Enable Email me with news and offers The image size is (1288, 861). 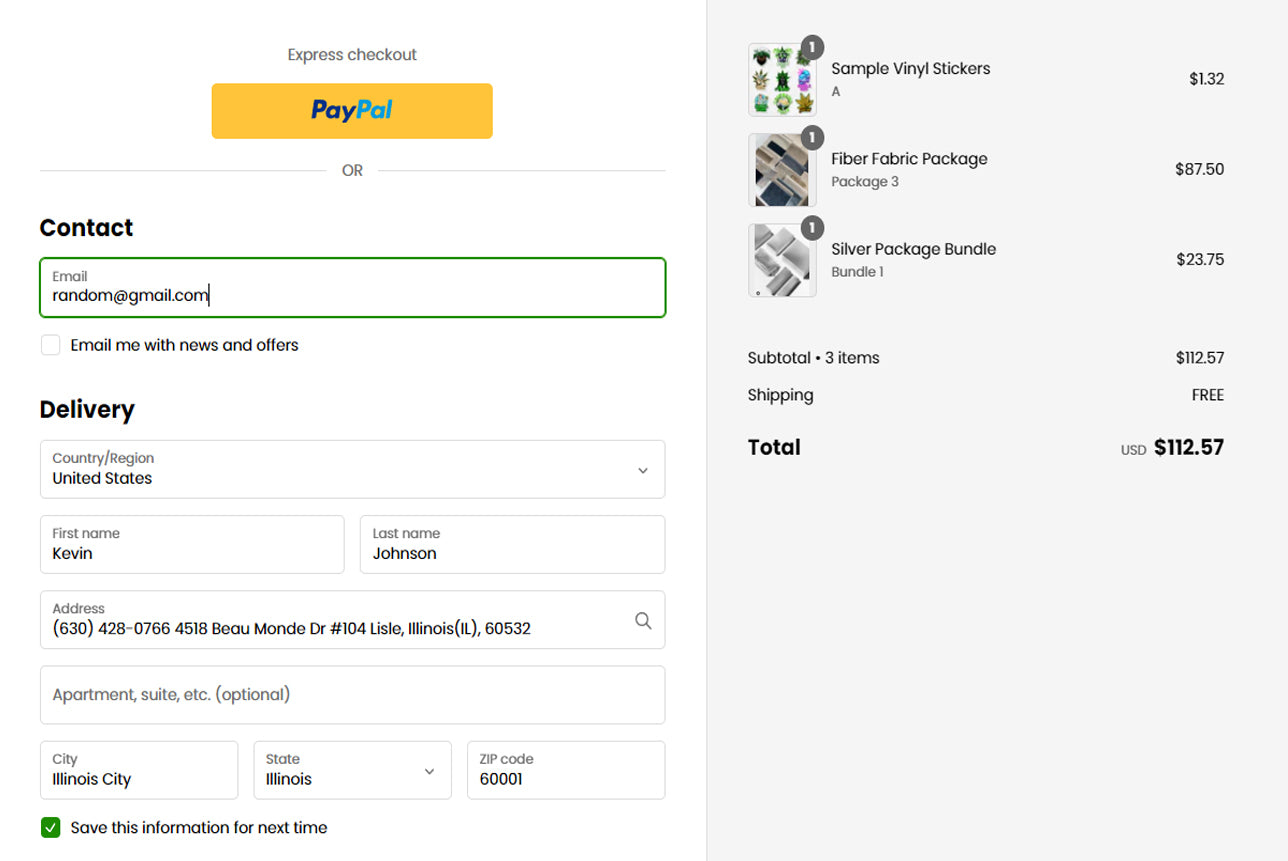(51, 345)
